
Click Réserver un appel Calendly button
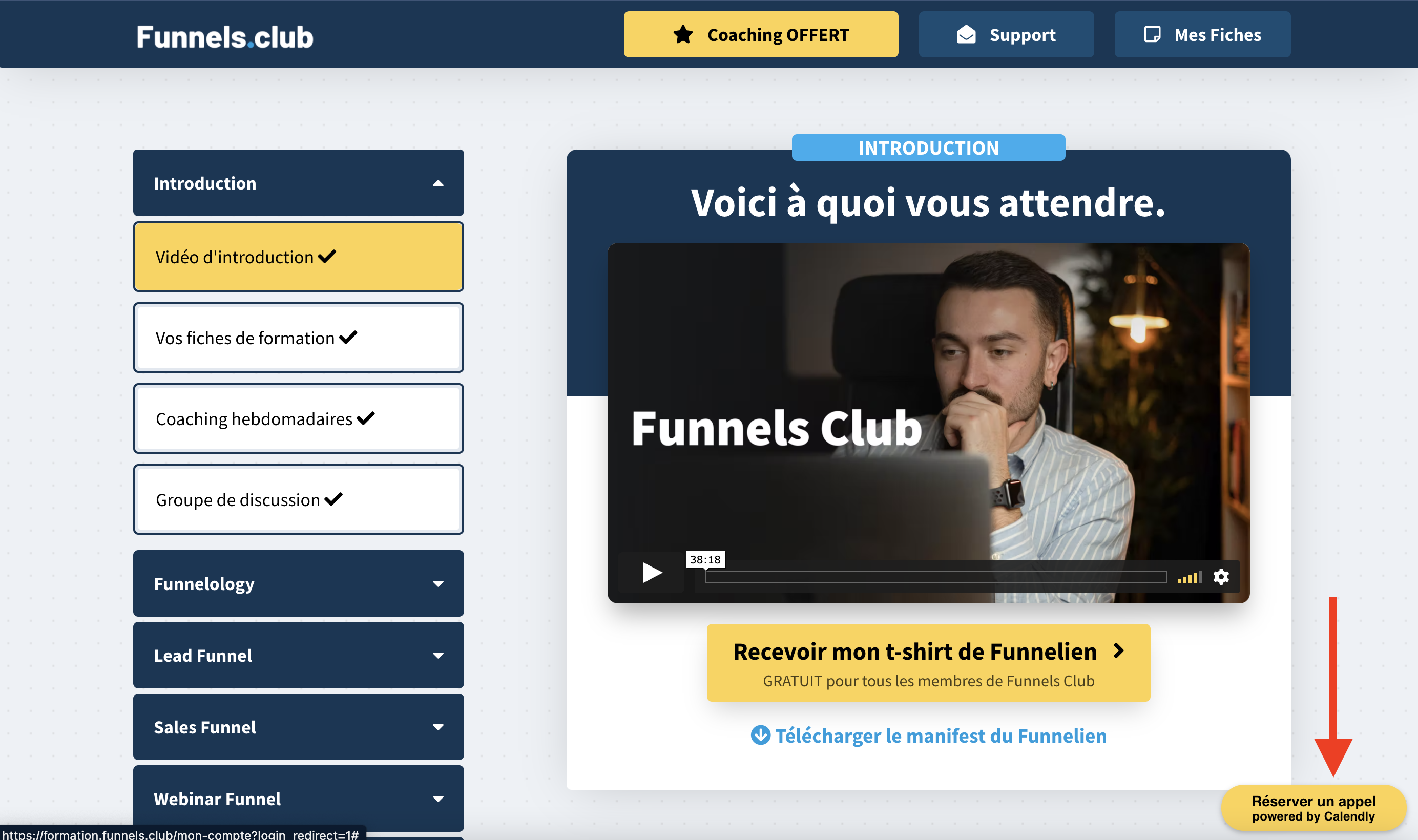point(1312,808)
